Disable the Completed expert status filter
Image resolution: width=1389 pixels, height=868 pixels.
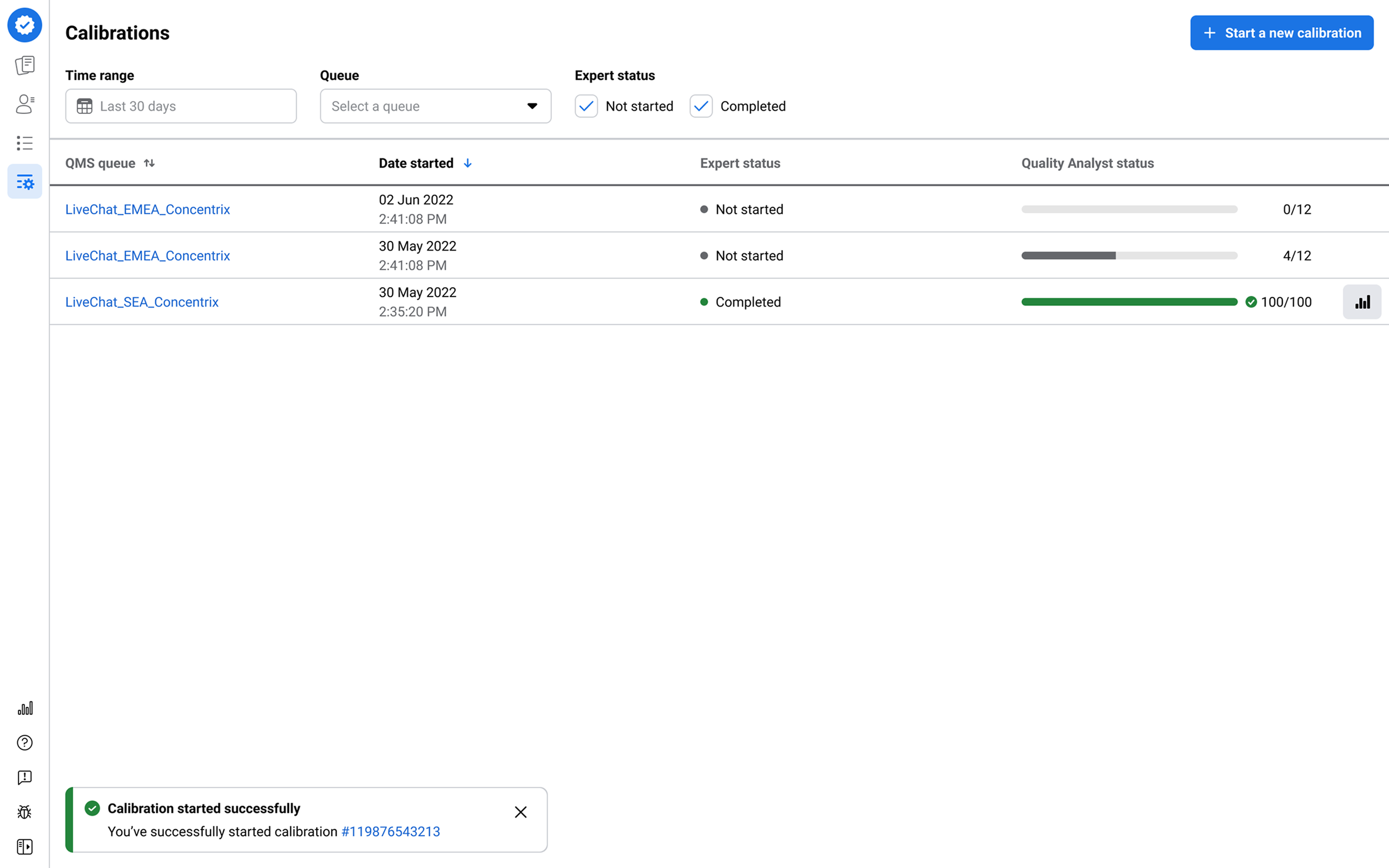click(x=701, y=106)
